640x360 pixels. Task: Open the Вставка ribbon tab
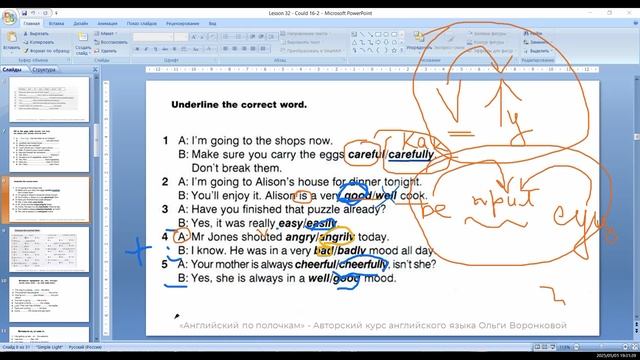56,24
